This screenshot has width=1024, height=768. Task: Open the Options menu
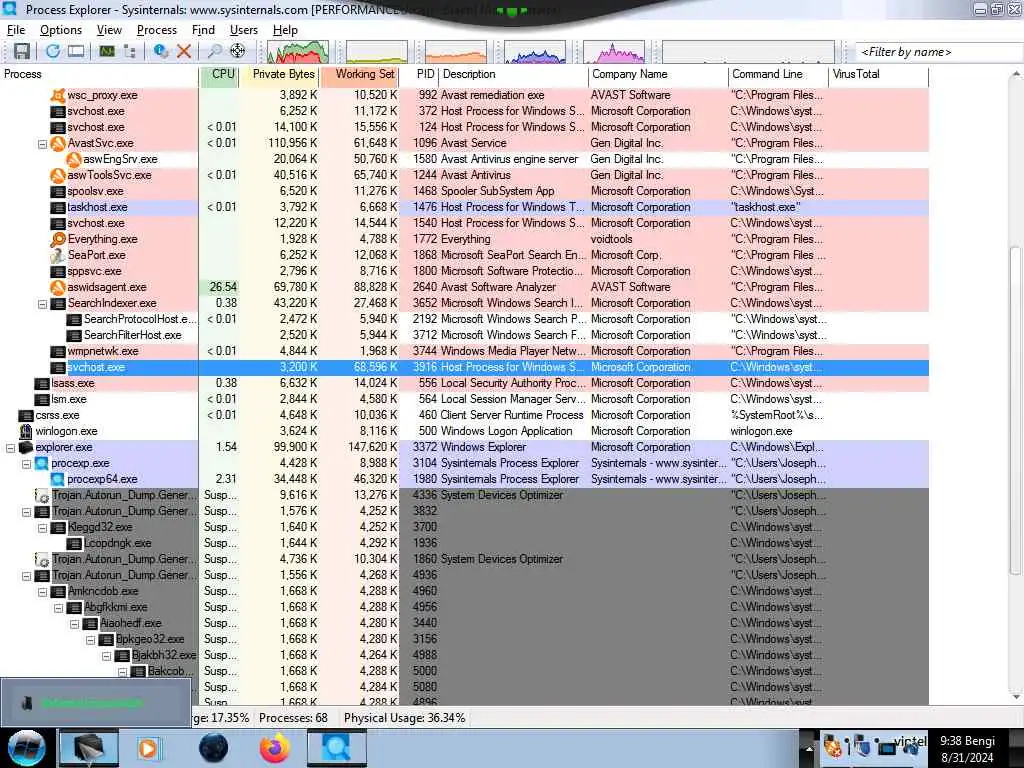pyautogui.click(x=61, y=30)
